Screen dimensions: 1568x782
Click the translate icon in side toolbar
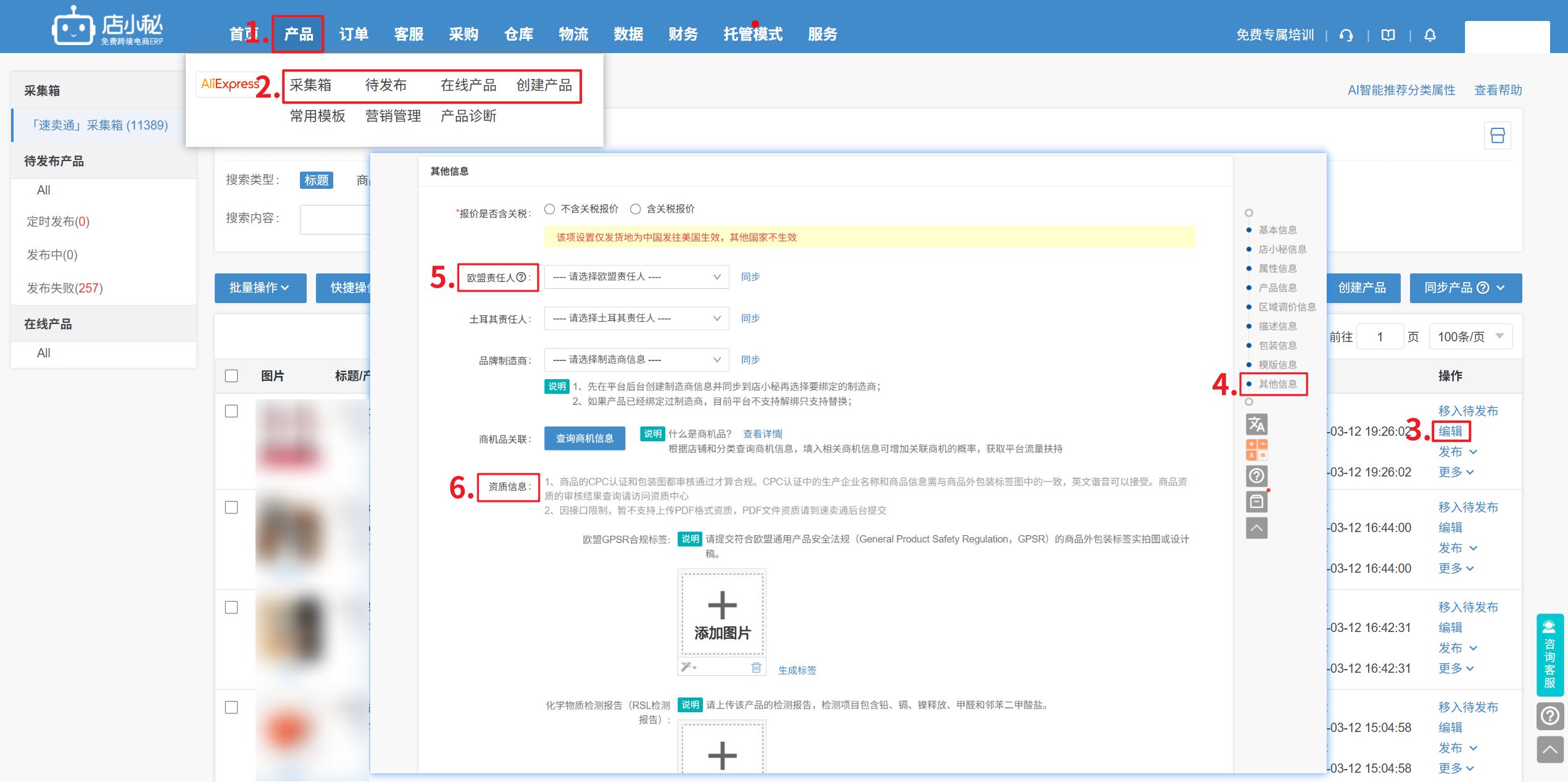tap(1256, 424)
